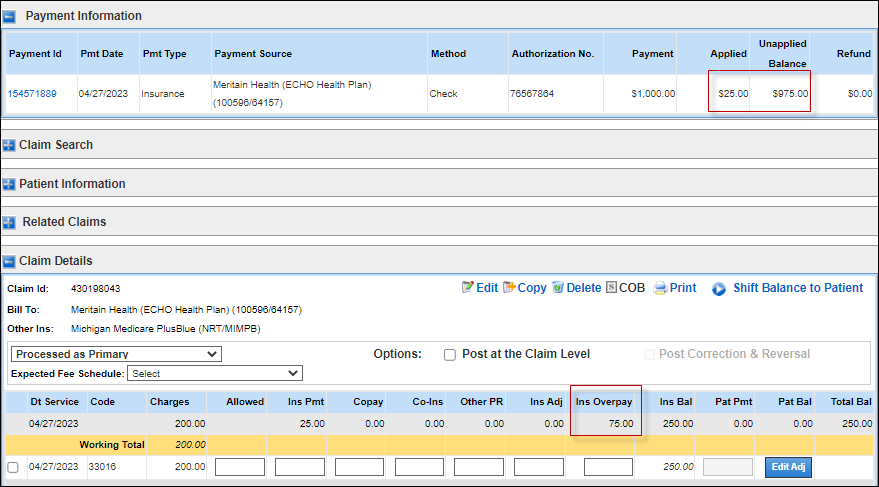Click the Print printer icon
The width and height of the screenshot is (879, 487).
[660, 288]
